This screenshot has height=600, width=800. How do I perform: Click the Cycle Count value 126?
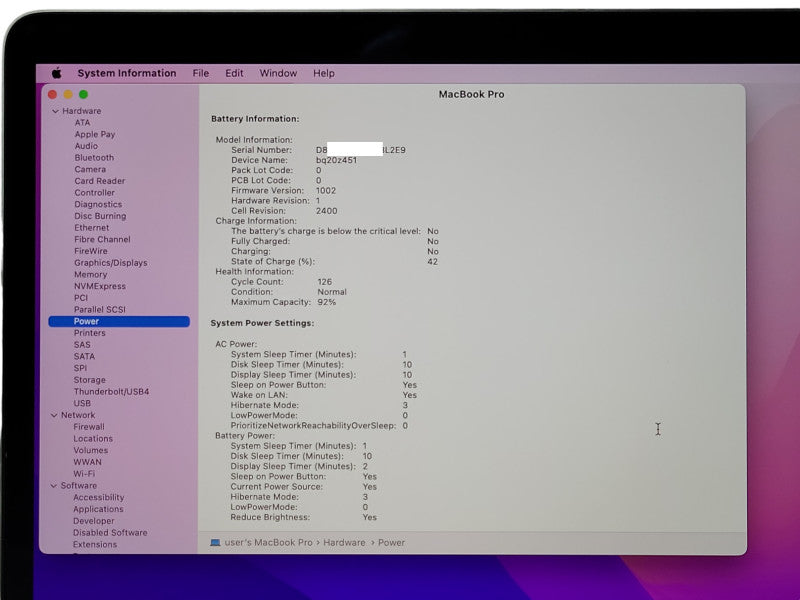click(x=324, y=282)
